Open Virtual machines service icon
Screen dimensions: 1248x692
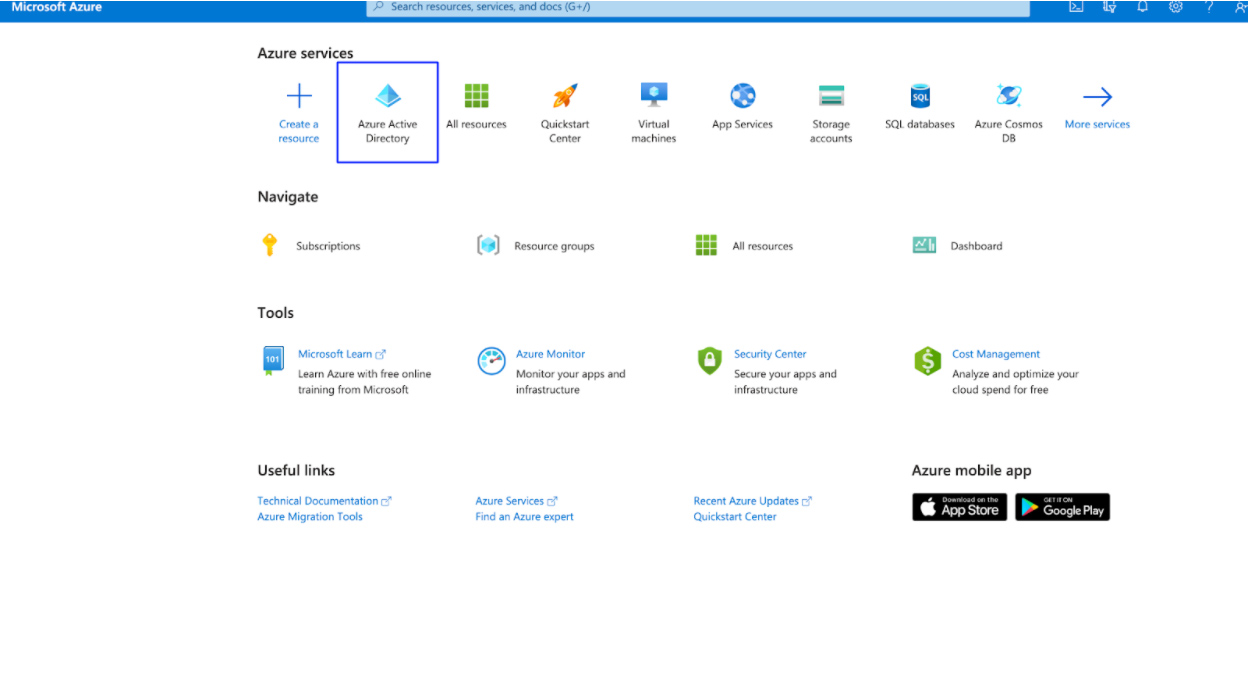[654, 97]
